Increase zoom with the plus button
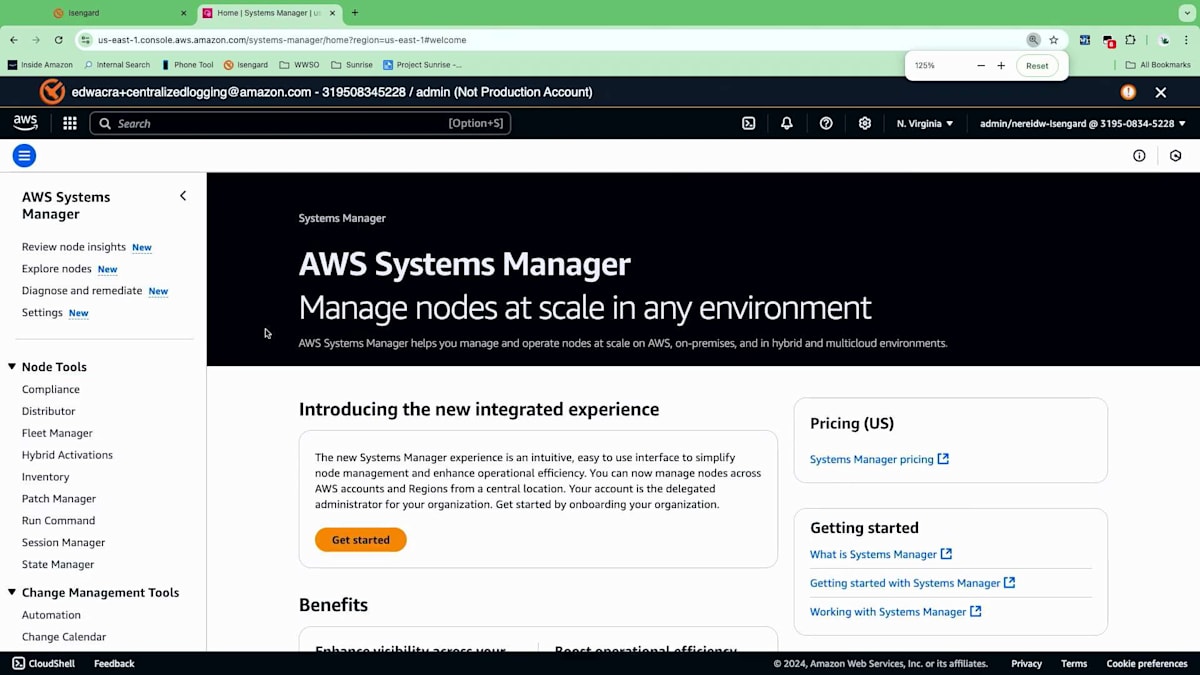 1001,65
